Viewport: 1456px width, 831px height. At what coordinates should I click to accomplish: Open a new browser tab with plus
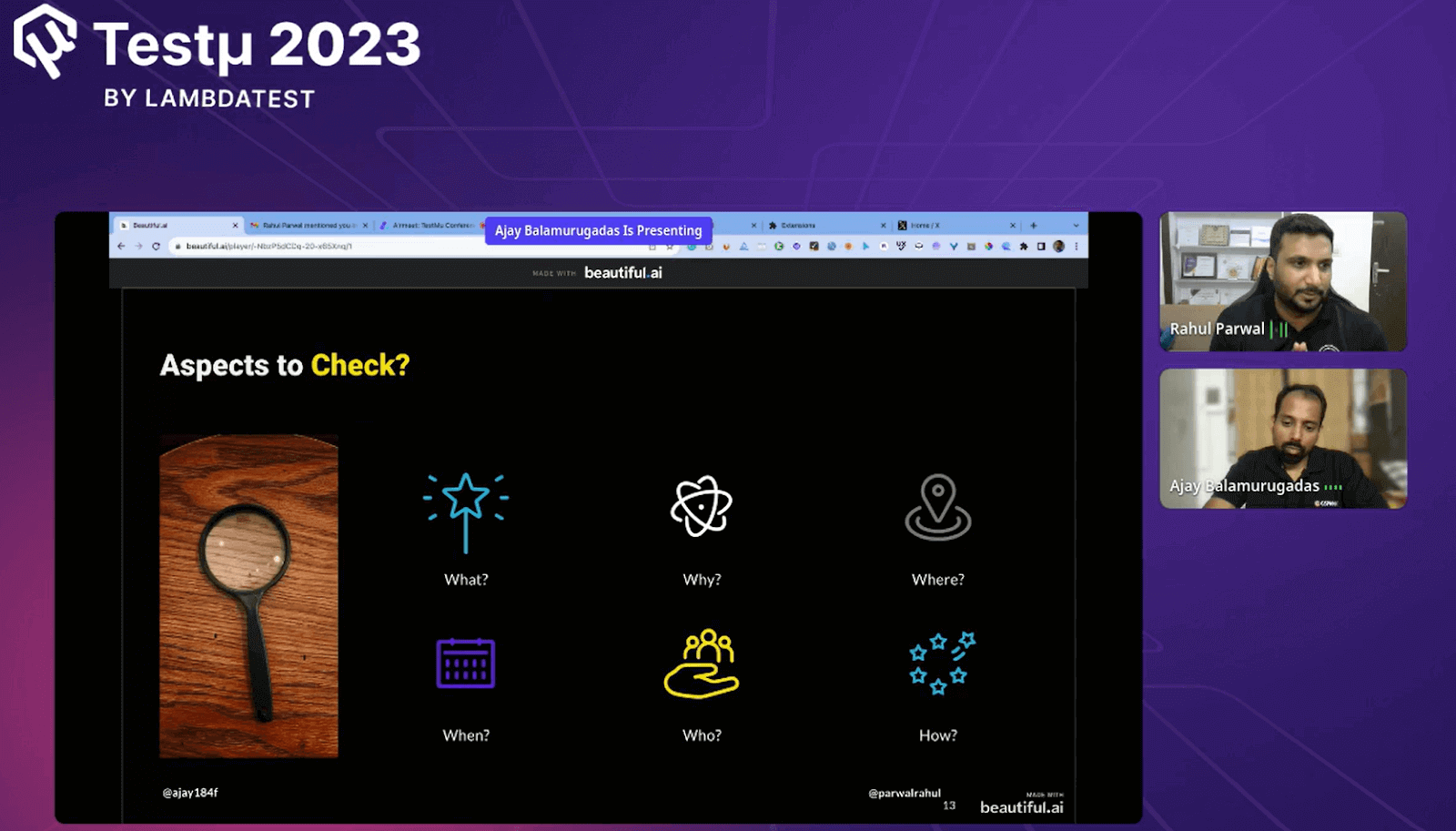click(1033, 225)
